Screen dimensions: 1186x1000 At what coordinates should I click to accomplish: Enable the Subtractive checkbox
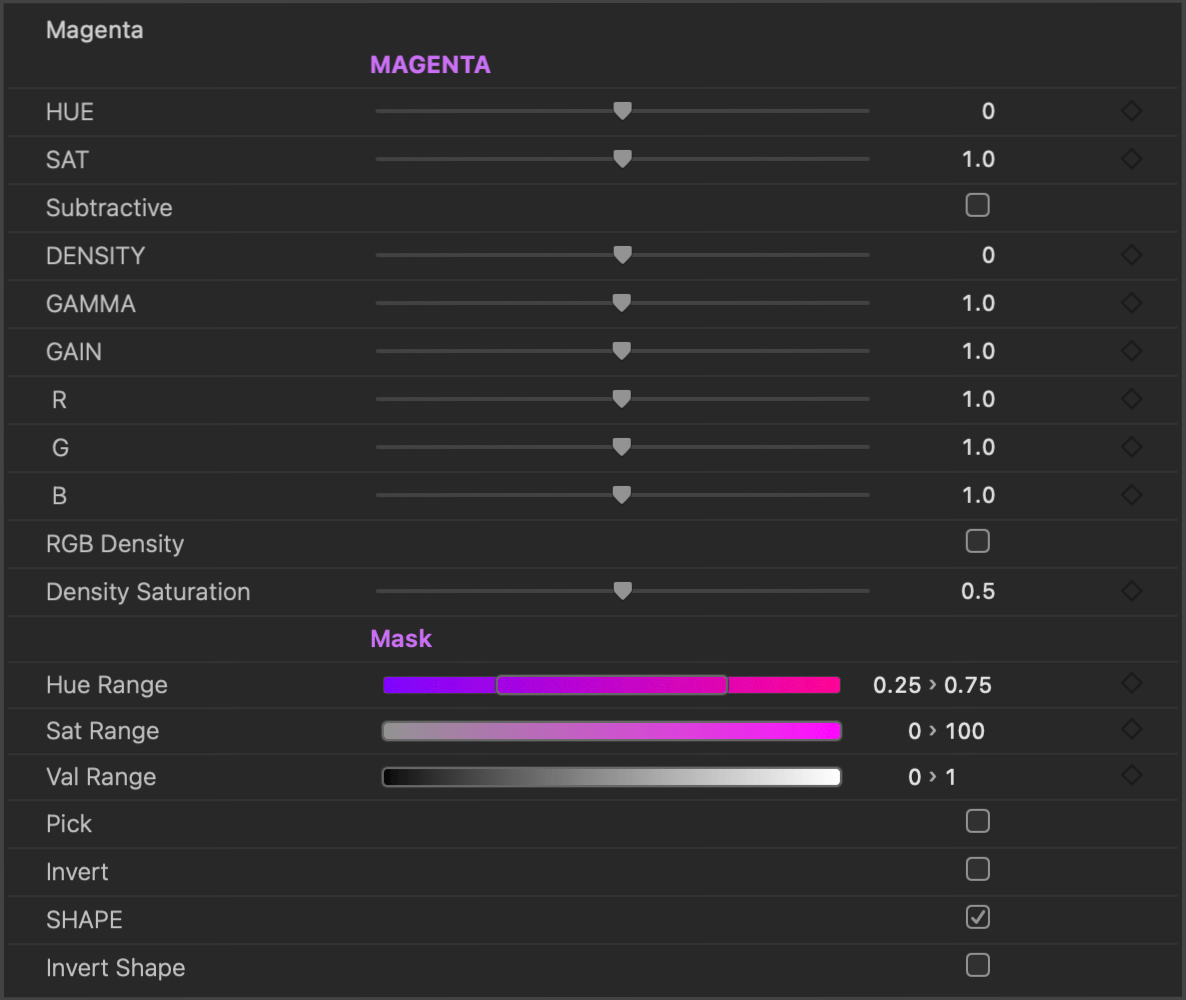click(977, 206)
